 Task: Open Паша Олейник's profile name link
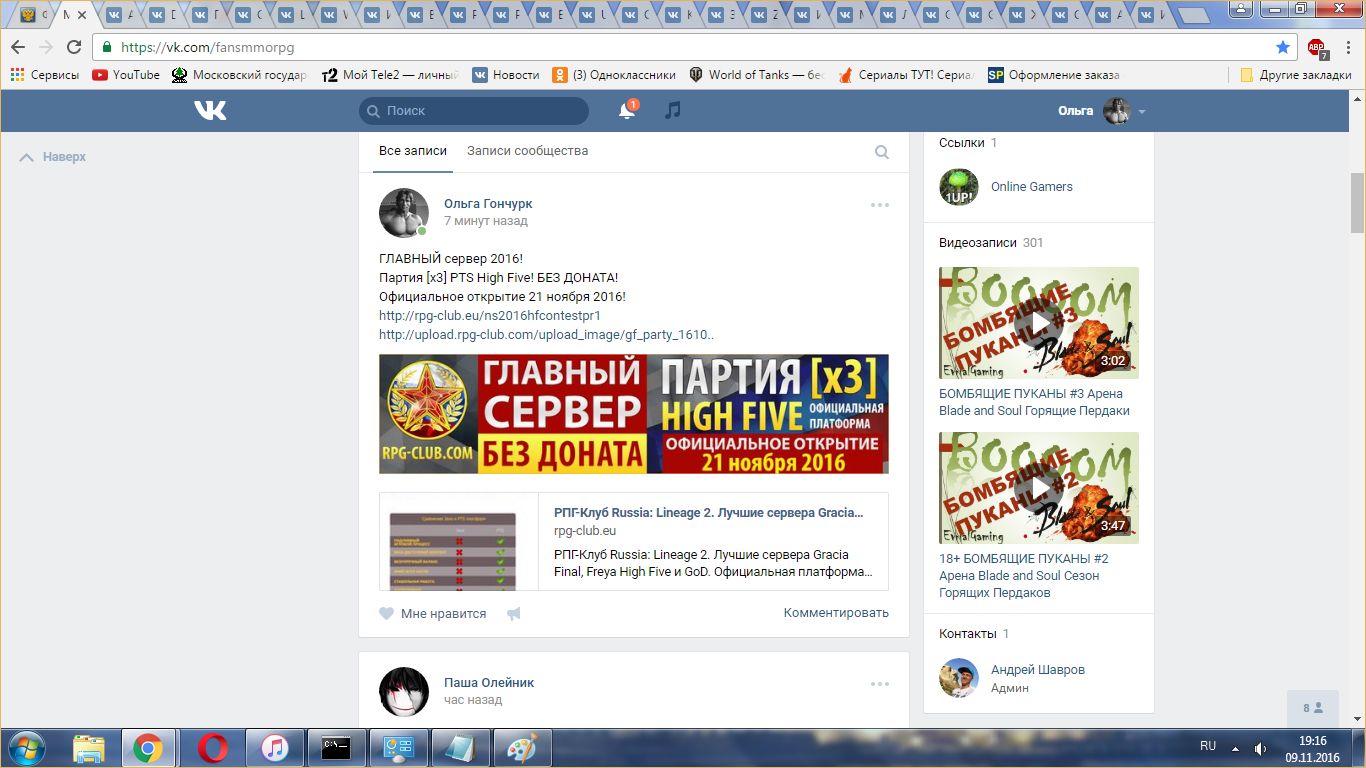(x=489, y=683)
